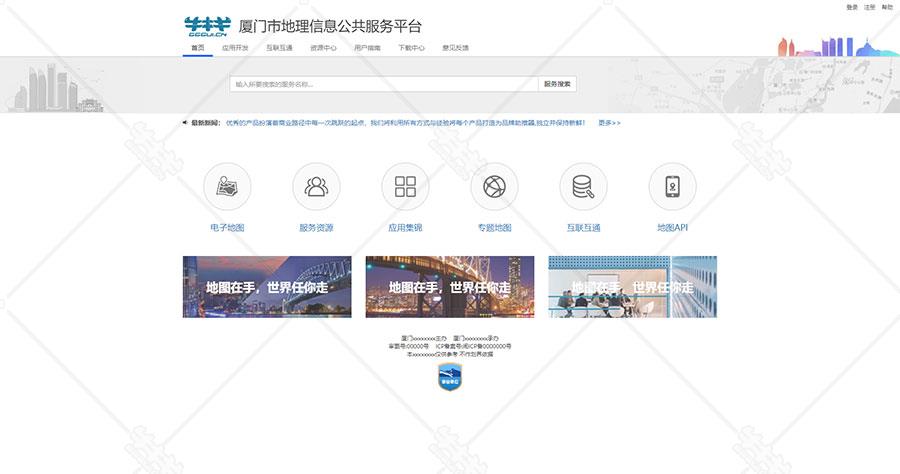Click the platform logo beside the title

207,26
